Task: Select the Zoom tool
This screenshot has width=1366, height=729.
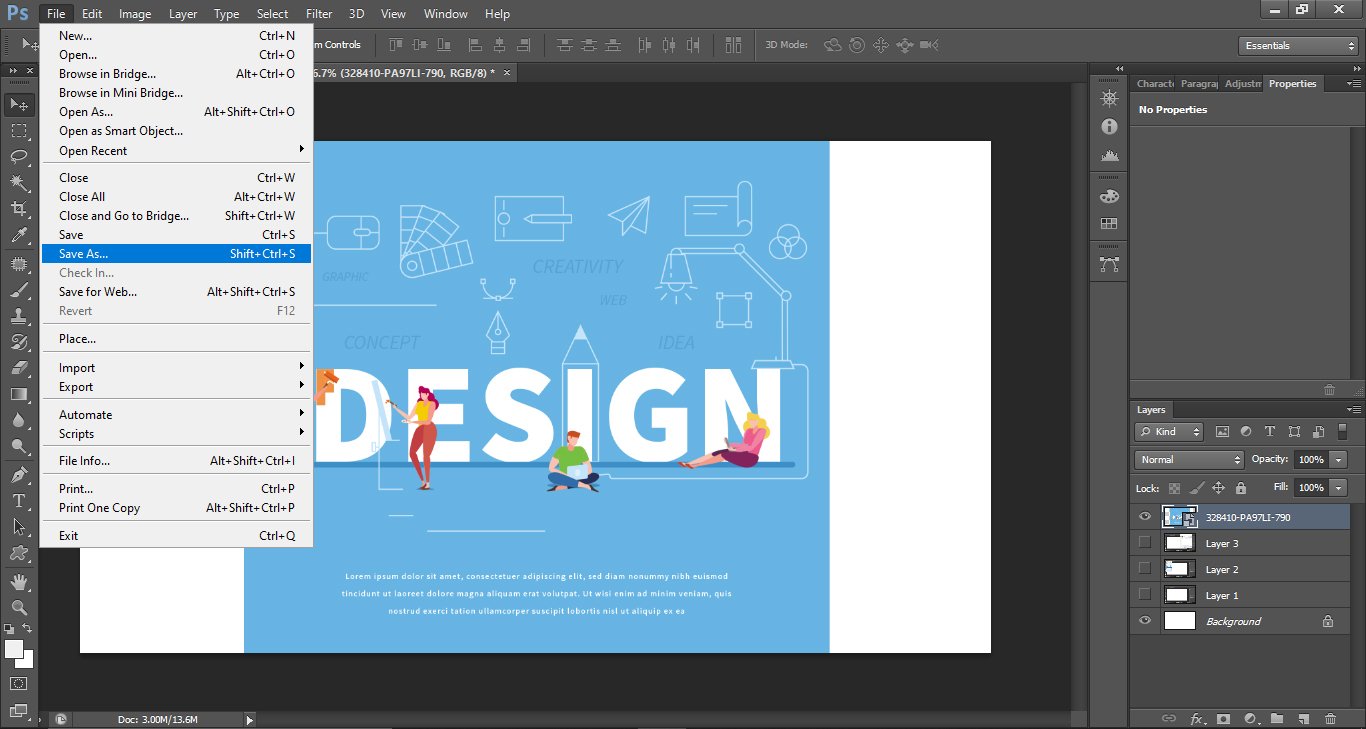Action: click(x=18, y=608)
